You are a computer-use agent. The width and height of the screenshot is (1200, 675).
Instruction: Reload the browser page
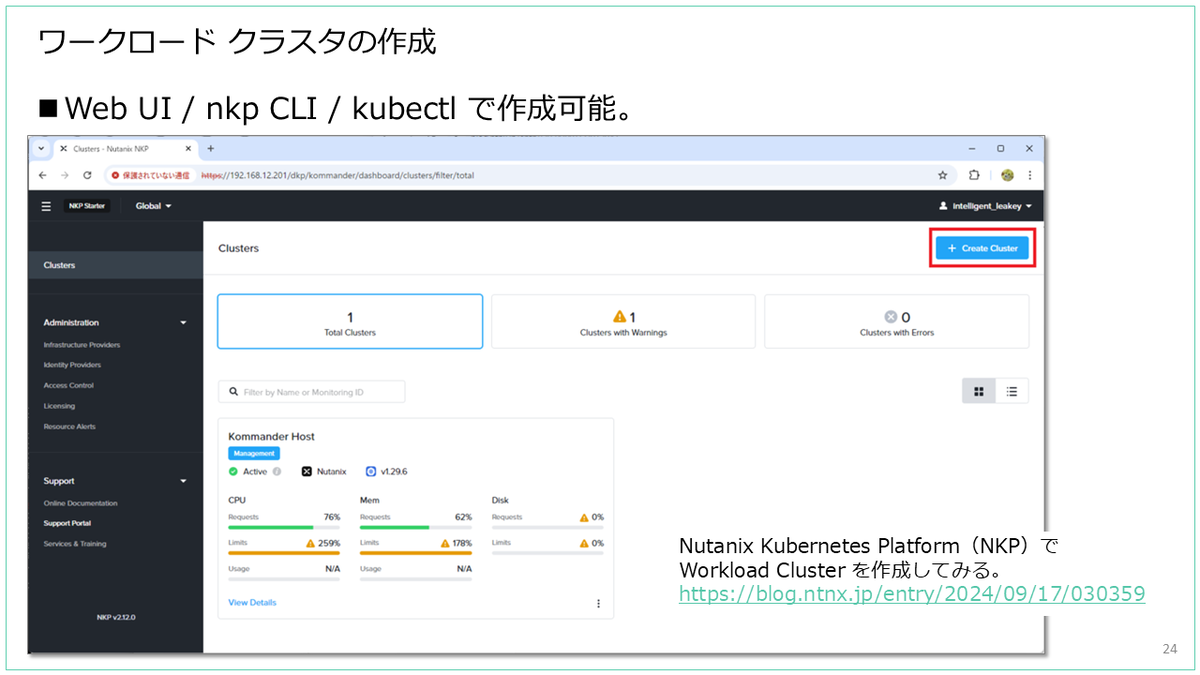pyautogui.click(x=87, y=175)
